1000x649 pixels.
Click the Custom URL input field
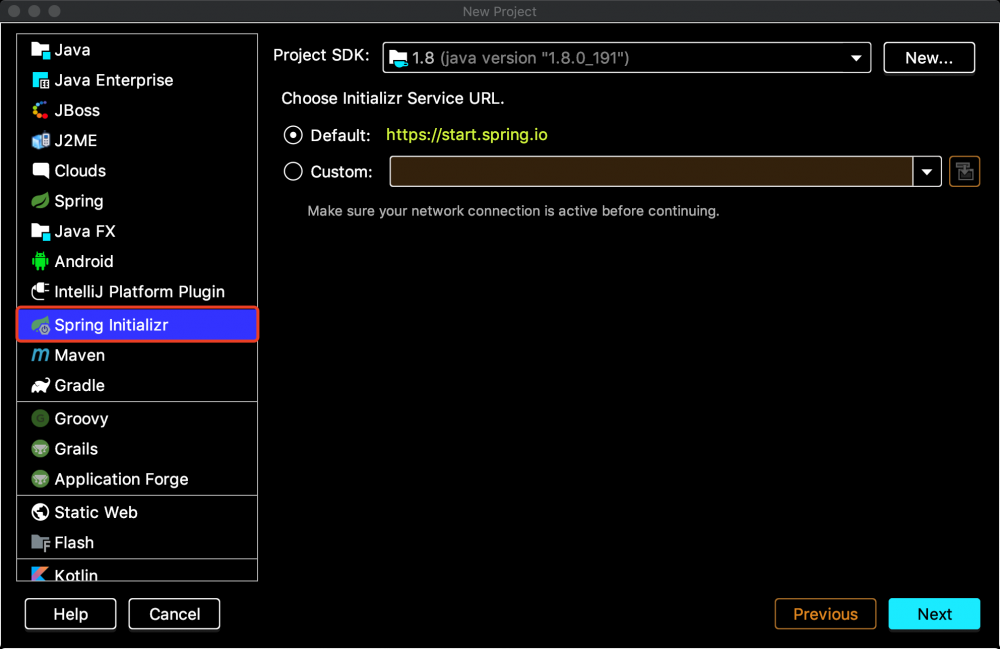[651, 171]
